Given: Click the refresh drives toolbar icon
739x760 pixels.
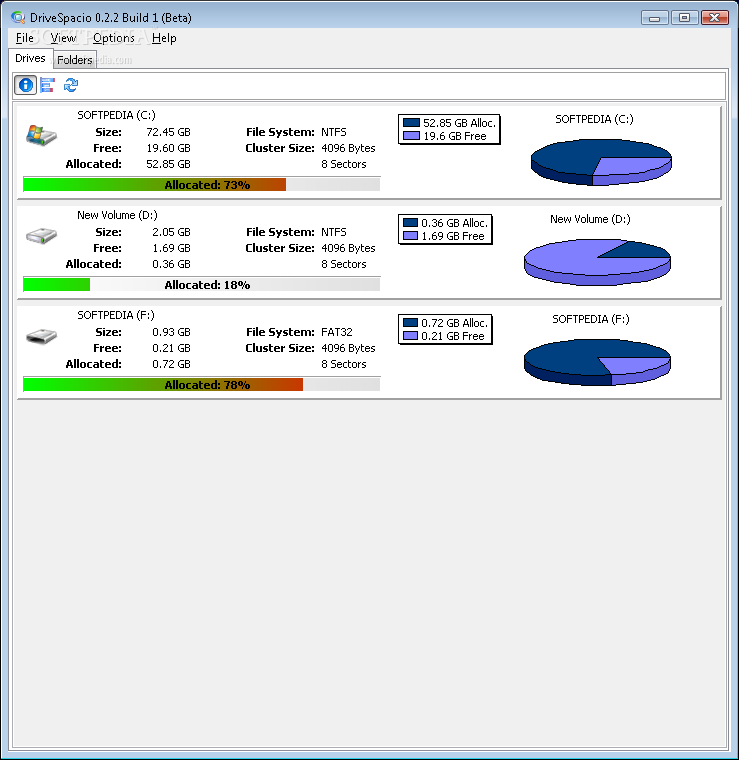Looking at the screenshot, I should click(x=71, y=85).
